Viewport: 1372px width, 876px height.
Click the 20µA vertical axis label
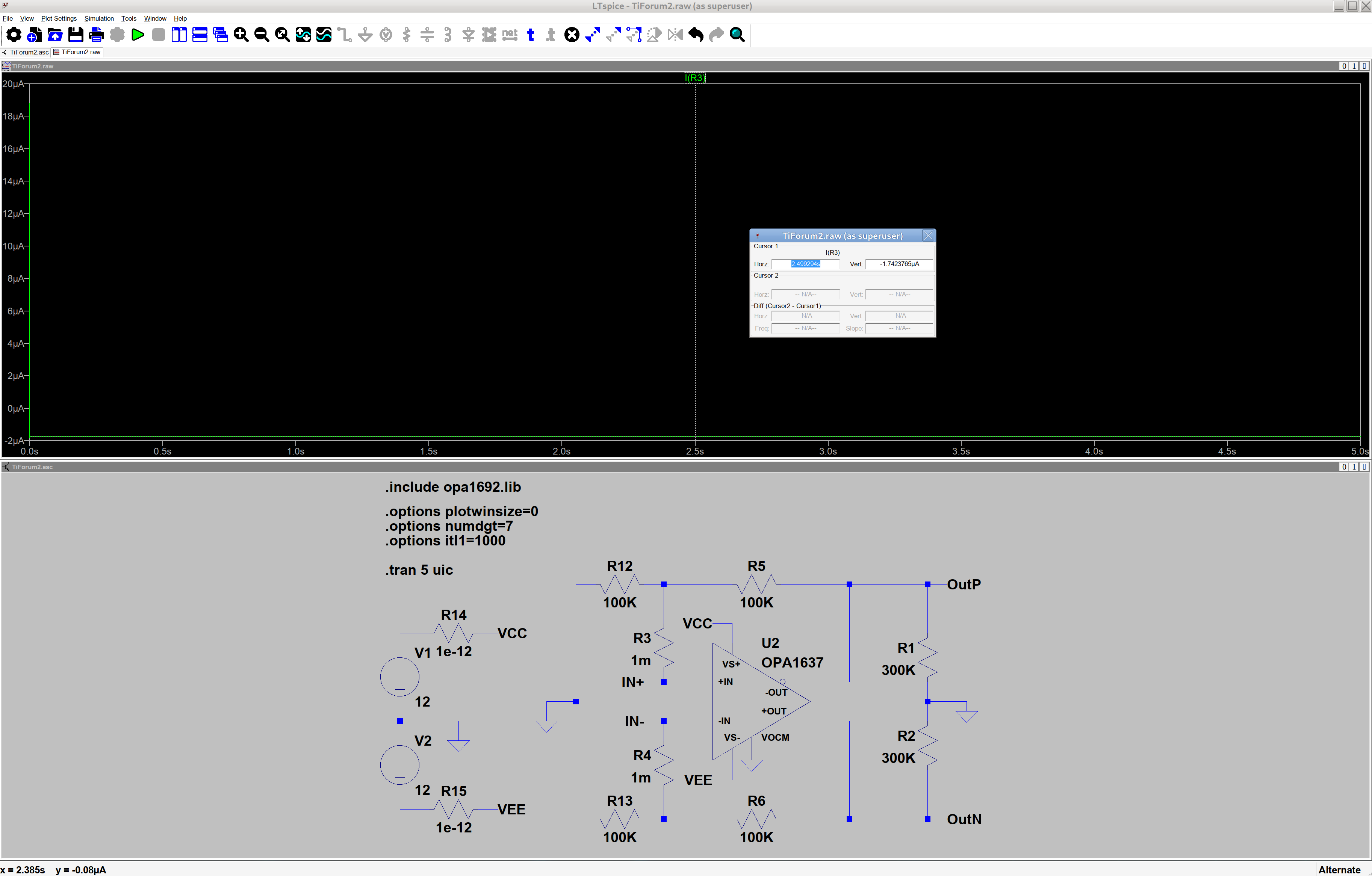coord(13,84)
